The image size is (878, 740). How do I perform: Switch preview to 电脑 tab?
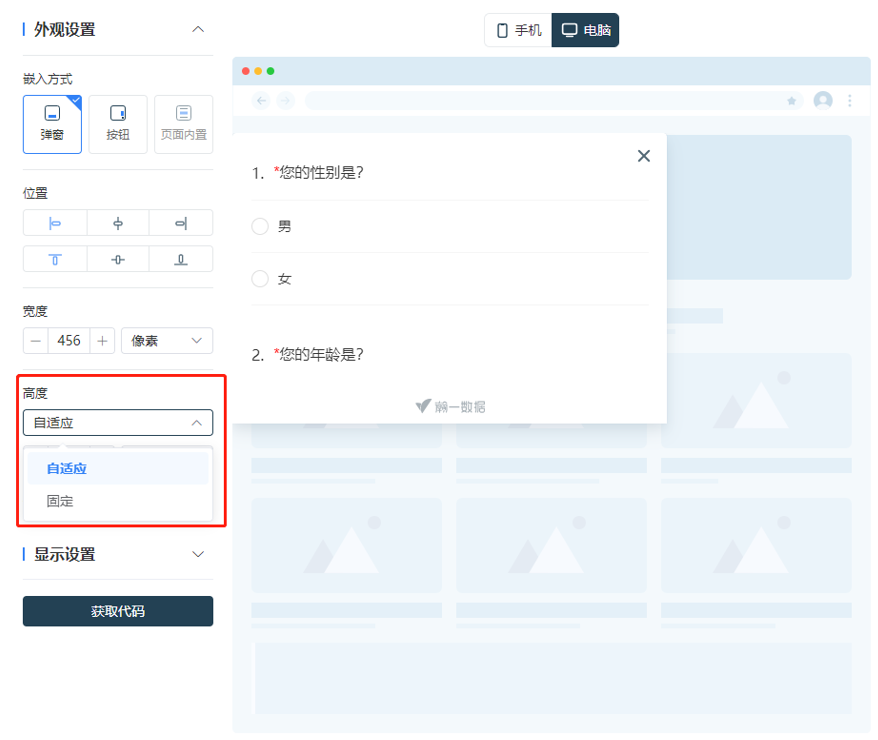pyautogui.click(x=585, y=30)
